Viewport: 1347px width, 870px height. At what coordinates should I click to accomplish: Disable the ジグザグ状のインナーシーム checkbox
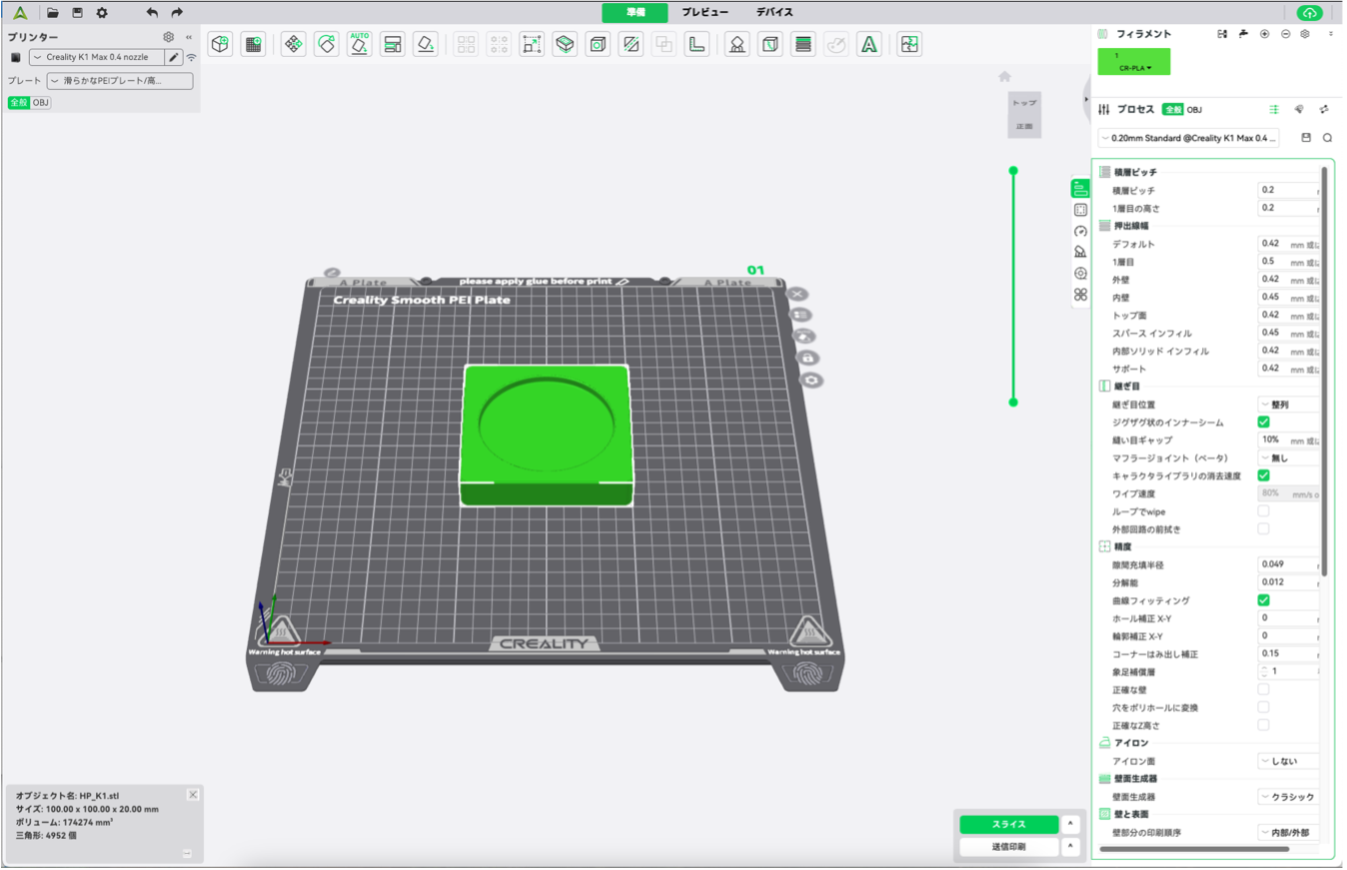(x=1263, y=422)
